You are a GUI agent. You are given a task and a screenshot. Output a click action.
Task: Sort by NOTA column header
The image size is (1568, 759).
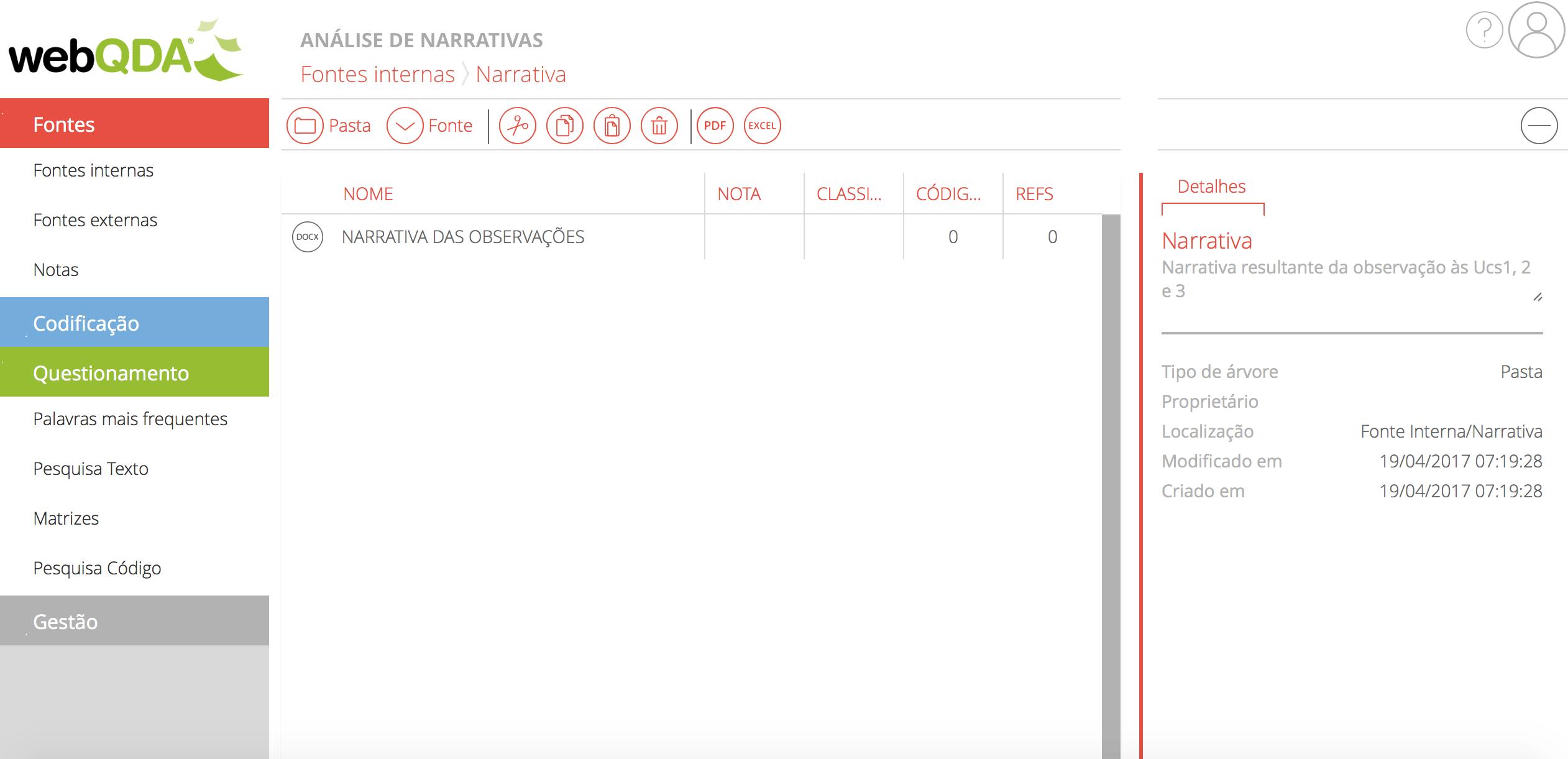739,194
